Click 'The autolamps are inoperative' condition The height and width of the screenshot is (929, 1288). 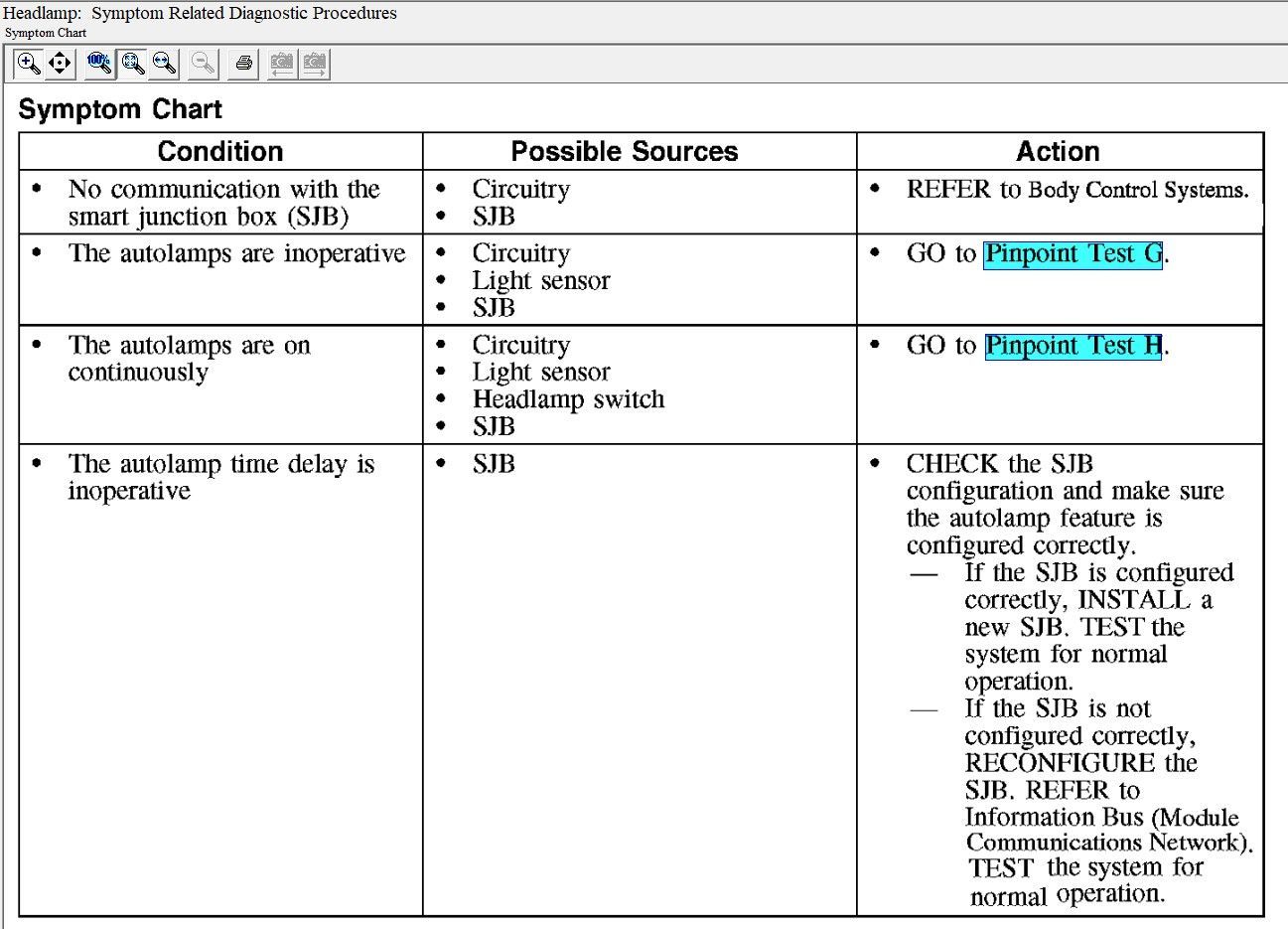236,254
